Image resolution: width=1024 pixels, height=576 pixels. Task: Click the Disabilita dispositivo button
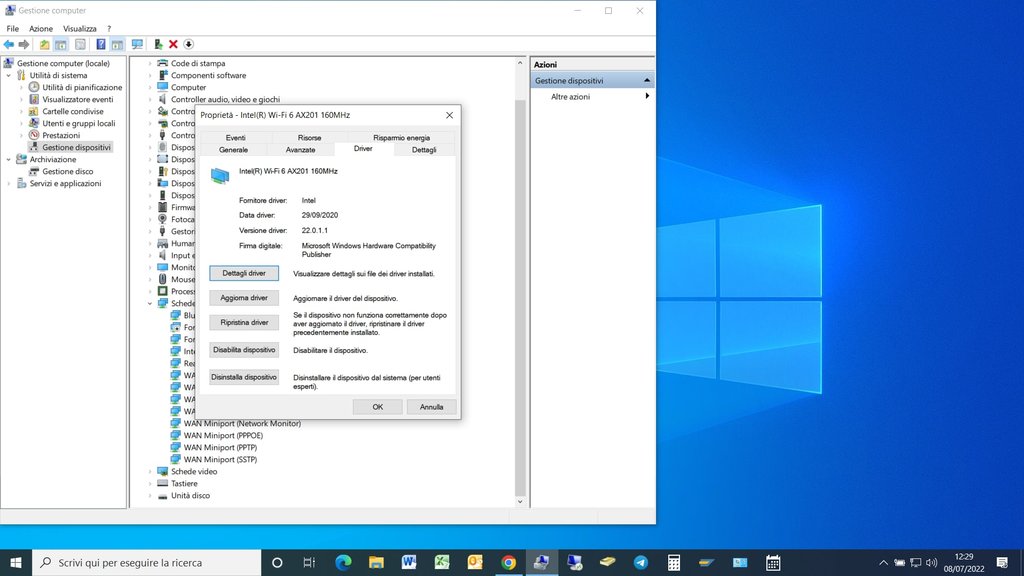(244, 350)
